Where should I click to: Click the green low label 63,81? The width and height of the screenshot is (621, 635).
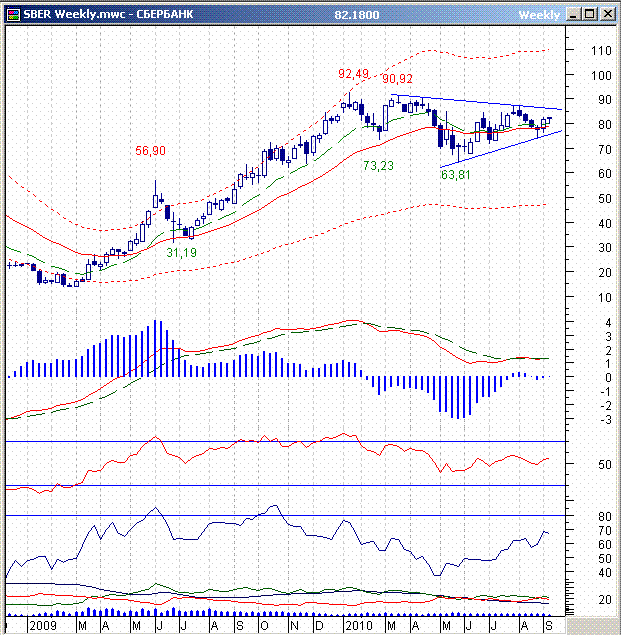pyautogui.click(x=455, y=175)
